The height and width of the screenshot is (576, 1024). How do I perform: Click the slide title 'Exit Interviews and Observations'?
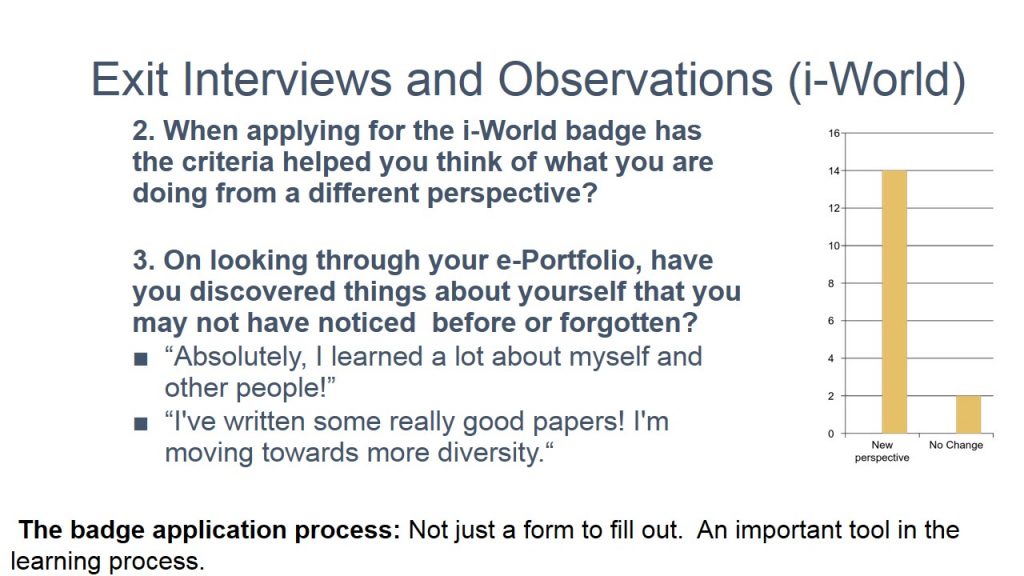(x=528, y=80)
